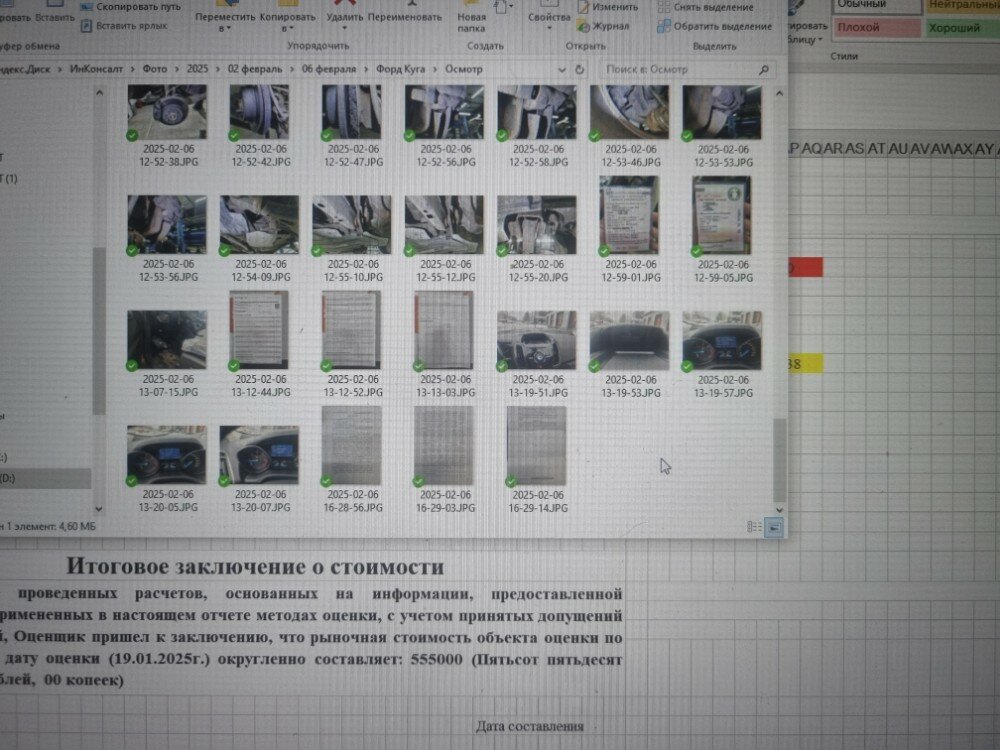Select thumbnail 2025-02-06 12-52-56.JPG
The width and height of the screenshot is (1000, 750).
click(445, 112)
